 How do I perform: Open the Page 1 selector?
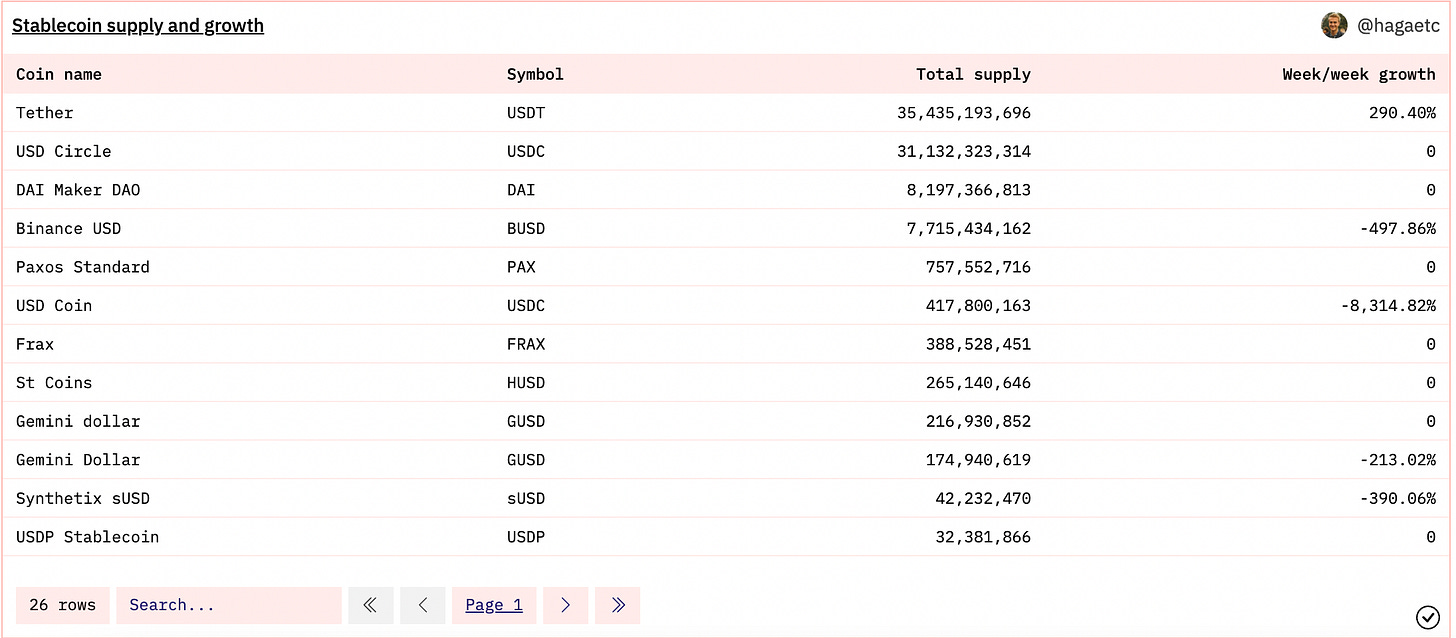pos(494,605)
